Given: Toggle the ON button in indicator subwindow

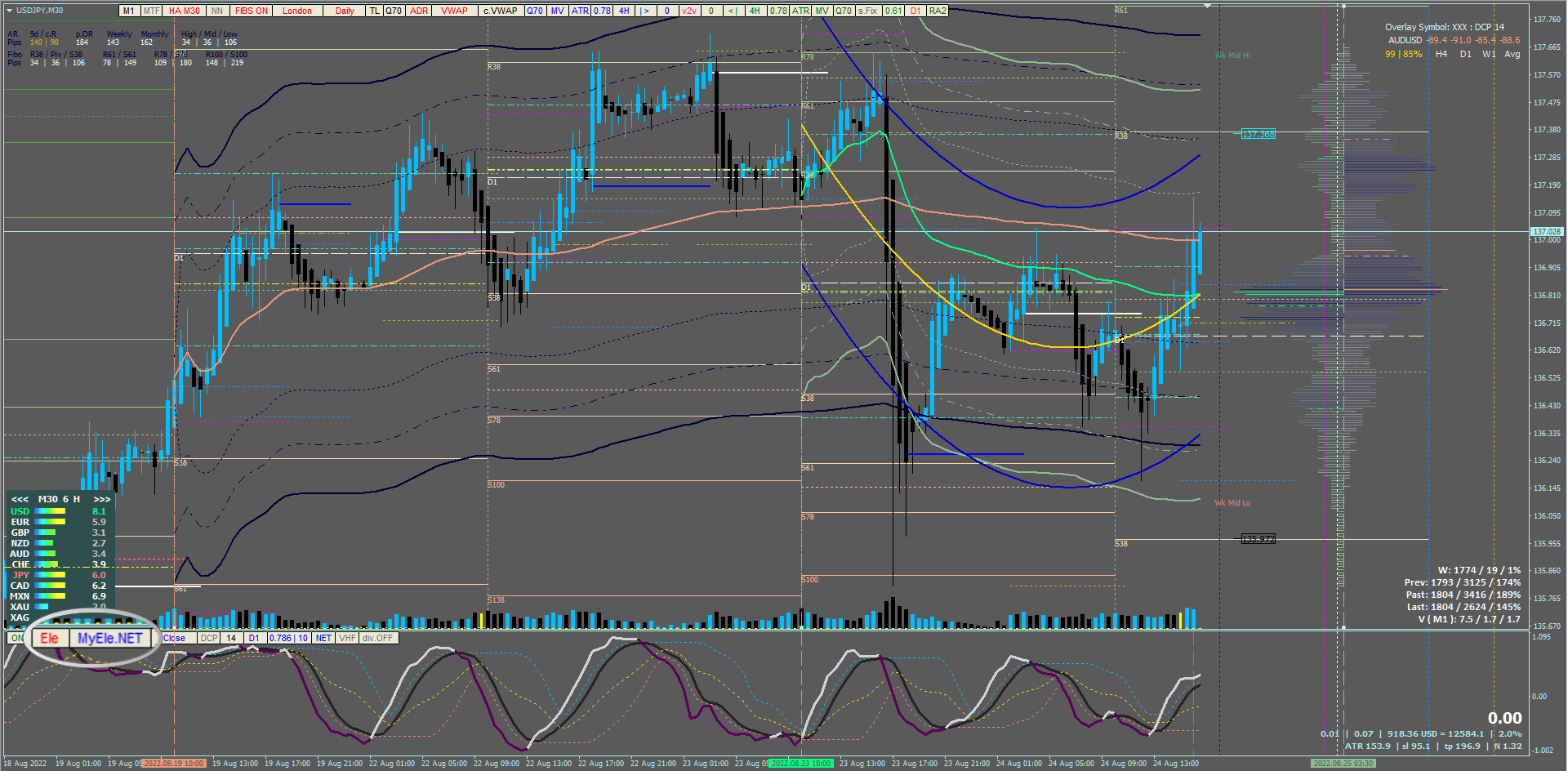Looking at the screenshot, I should point(16,638).
